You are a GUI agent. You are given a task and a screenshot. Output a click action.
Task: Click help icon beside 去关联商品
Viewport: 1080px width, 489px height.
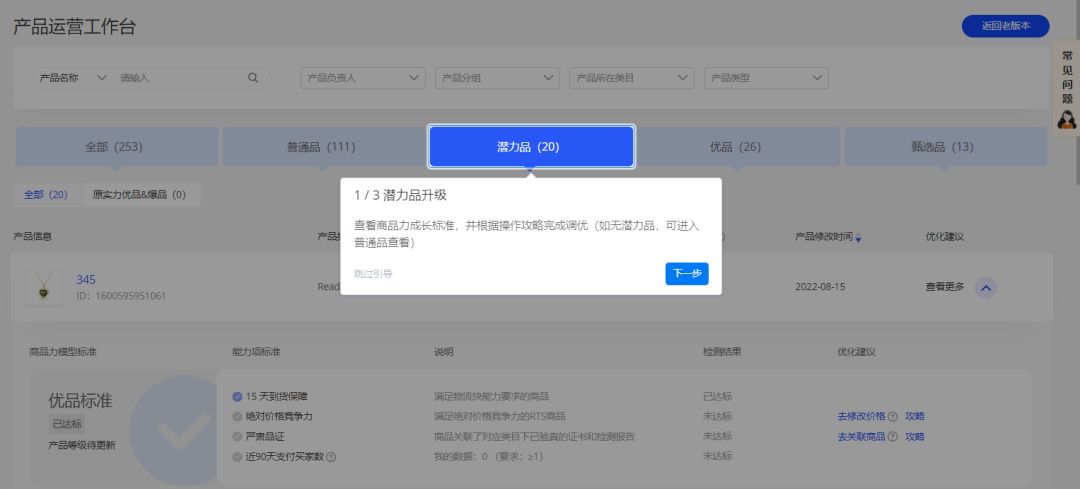click(x=893, y=437)
